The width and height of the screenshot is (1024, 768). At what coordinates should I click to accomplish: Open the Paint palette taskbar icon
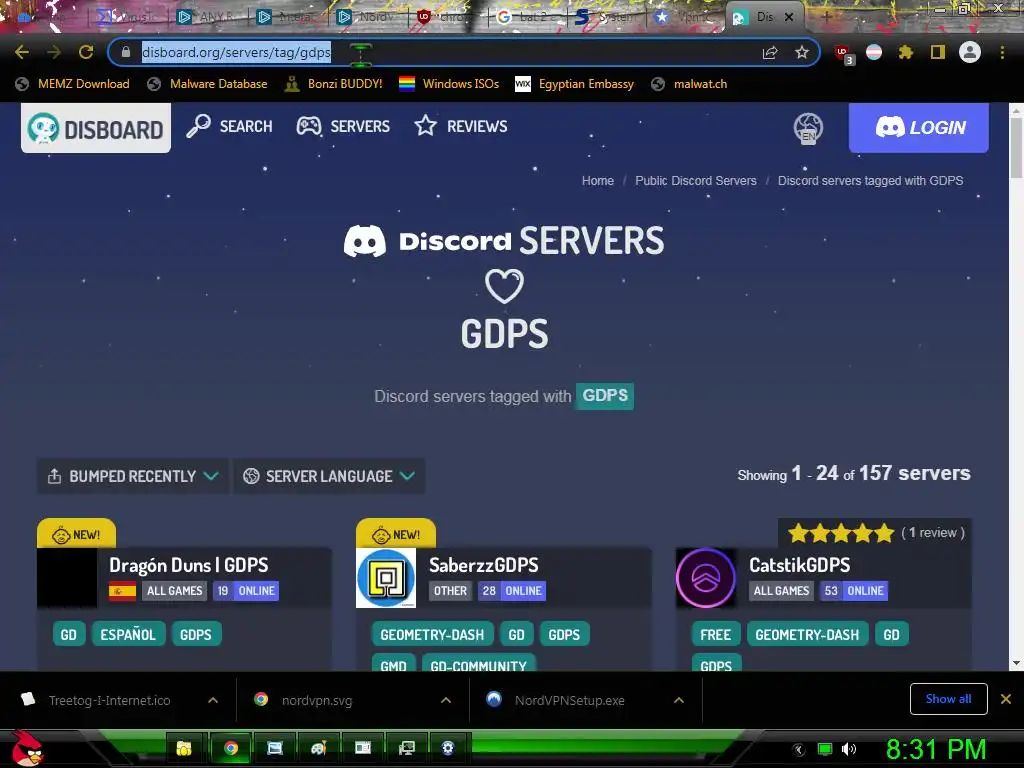(318, 748)
